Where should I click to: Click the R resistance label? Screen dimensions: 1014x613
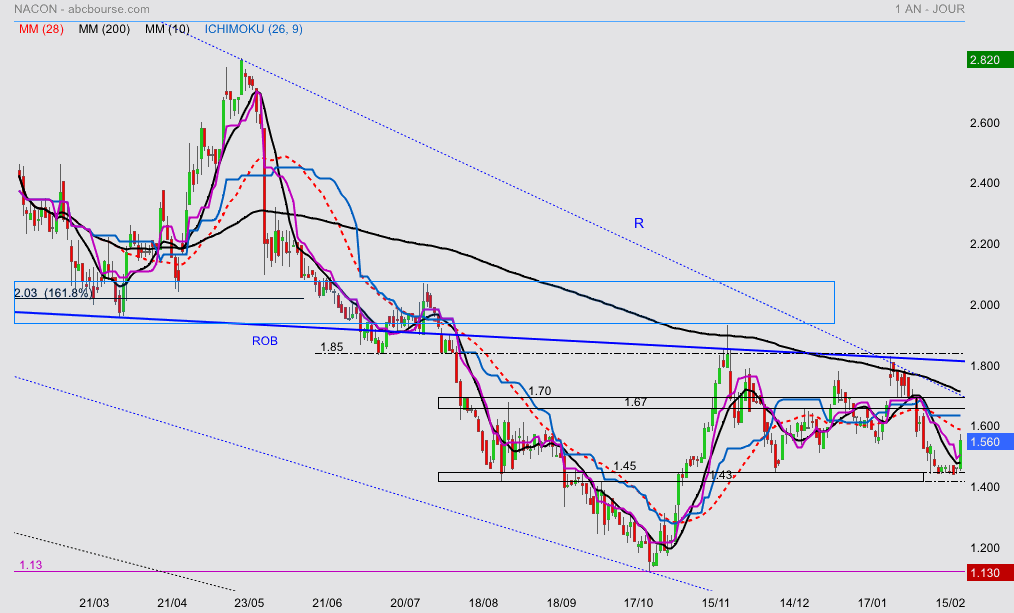tap(639, 224)
